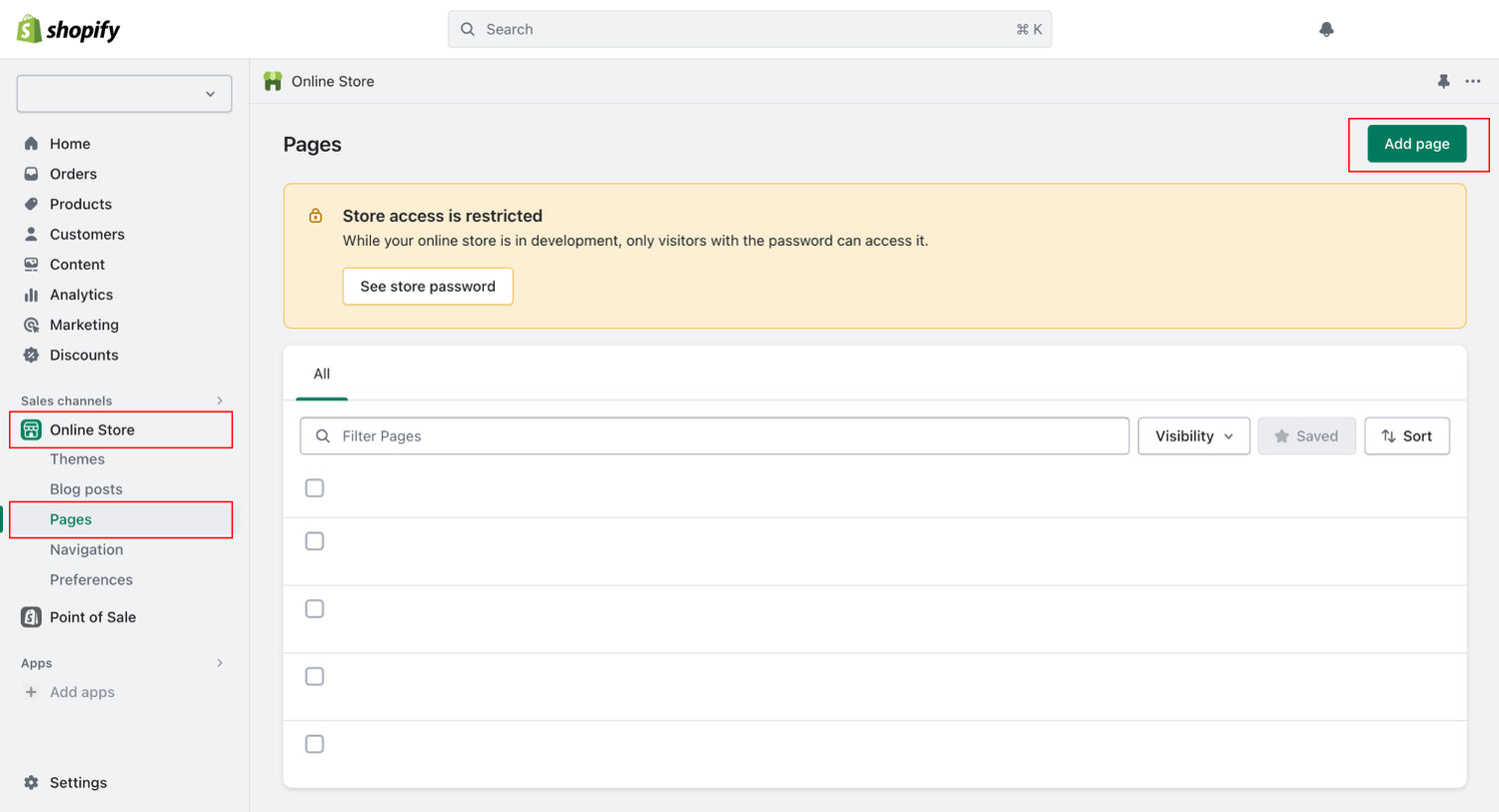Click the Shopify logo
The image size is (1499, 812).
(68, 30)
